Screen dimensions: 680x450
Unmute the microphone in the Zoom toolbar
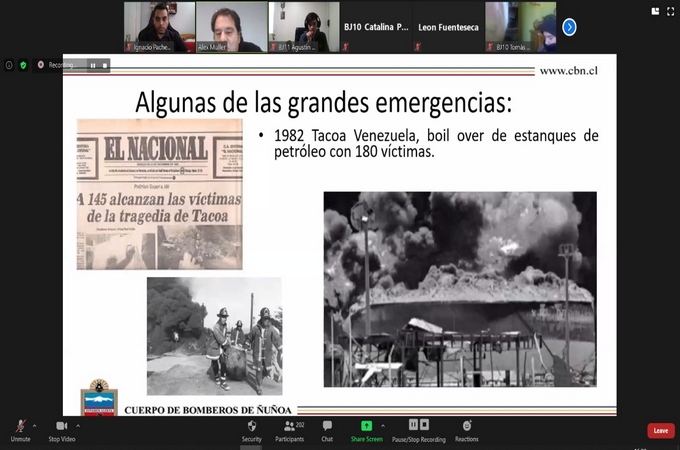[x=20, y=430]
